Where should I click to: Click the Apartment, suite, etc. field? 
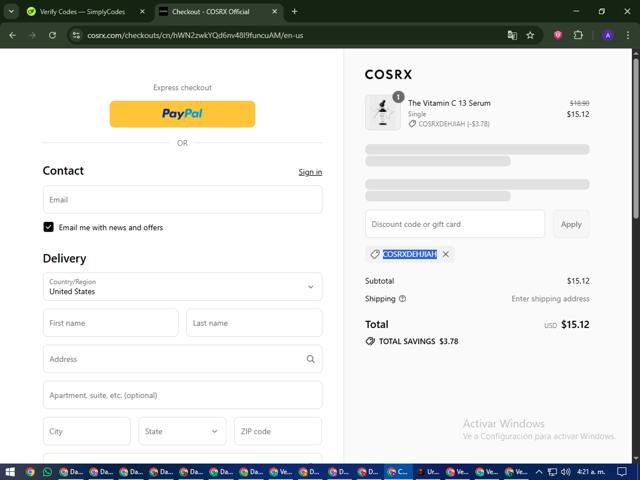(x=182, y=395)
